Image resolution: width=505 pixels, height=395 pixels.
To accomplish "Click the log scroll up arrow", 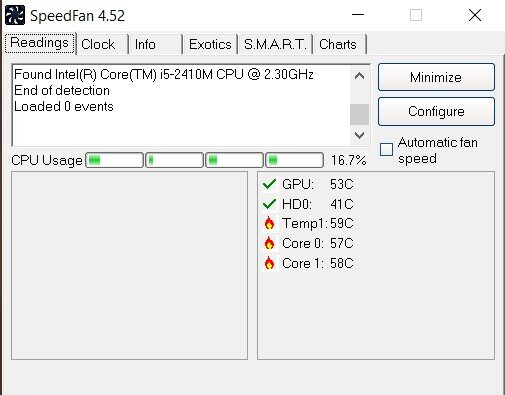I will pos(359,76).
